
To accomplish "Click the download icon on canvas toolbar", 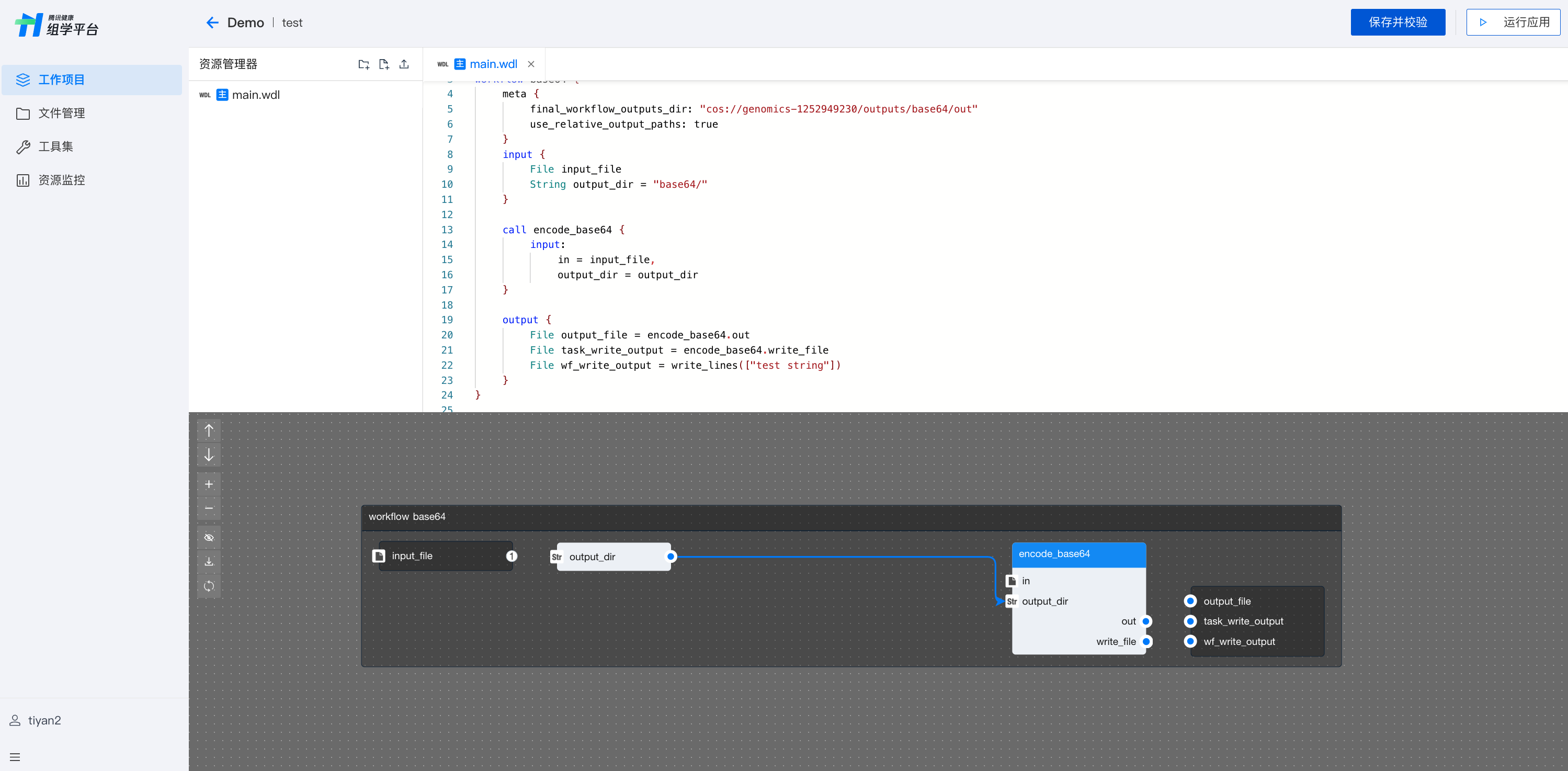I will pos(209,561).
